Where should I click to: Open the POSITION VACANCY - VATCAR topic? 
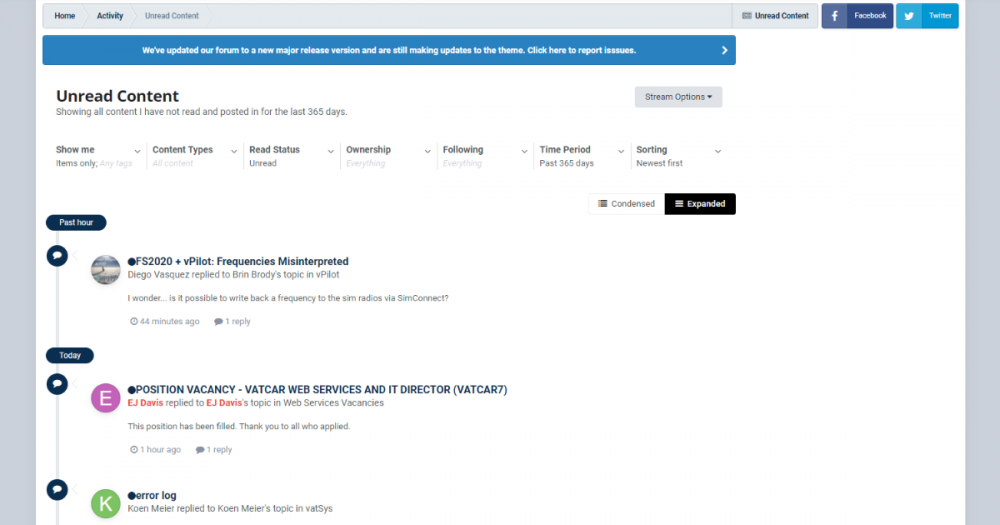tap(321, 389)
